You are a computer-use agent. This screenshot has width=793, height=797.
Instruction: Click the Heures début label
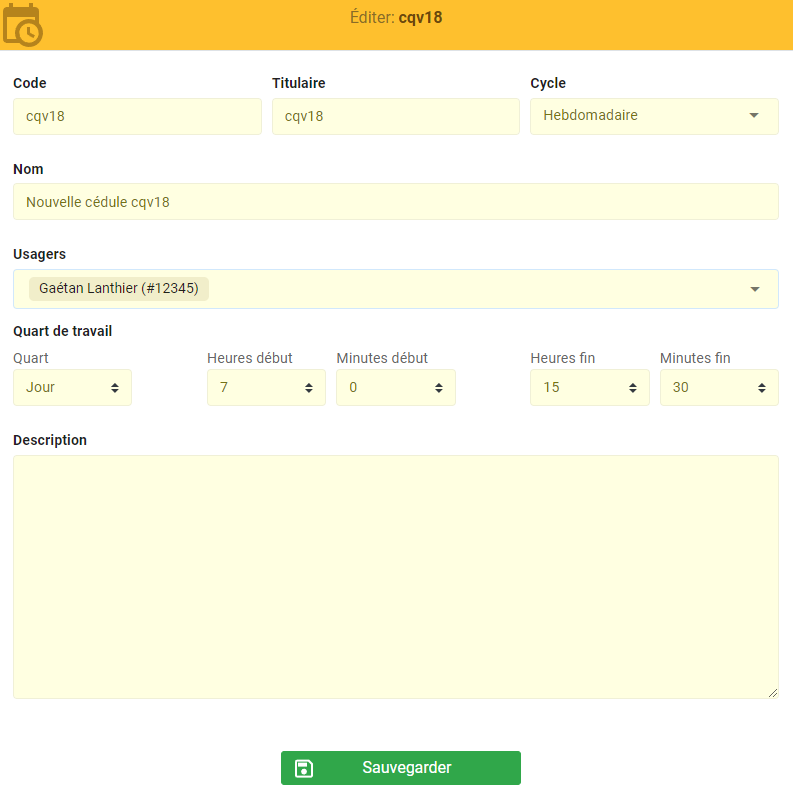pyautogui.click(x=250, y=358)
